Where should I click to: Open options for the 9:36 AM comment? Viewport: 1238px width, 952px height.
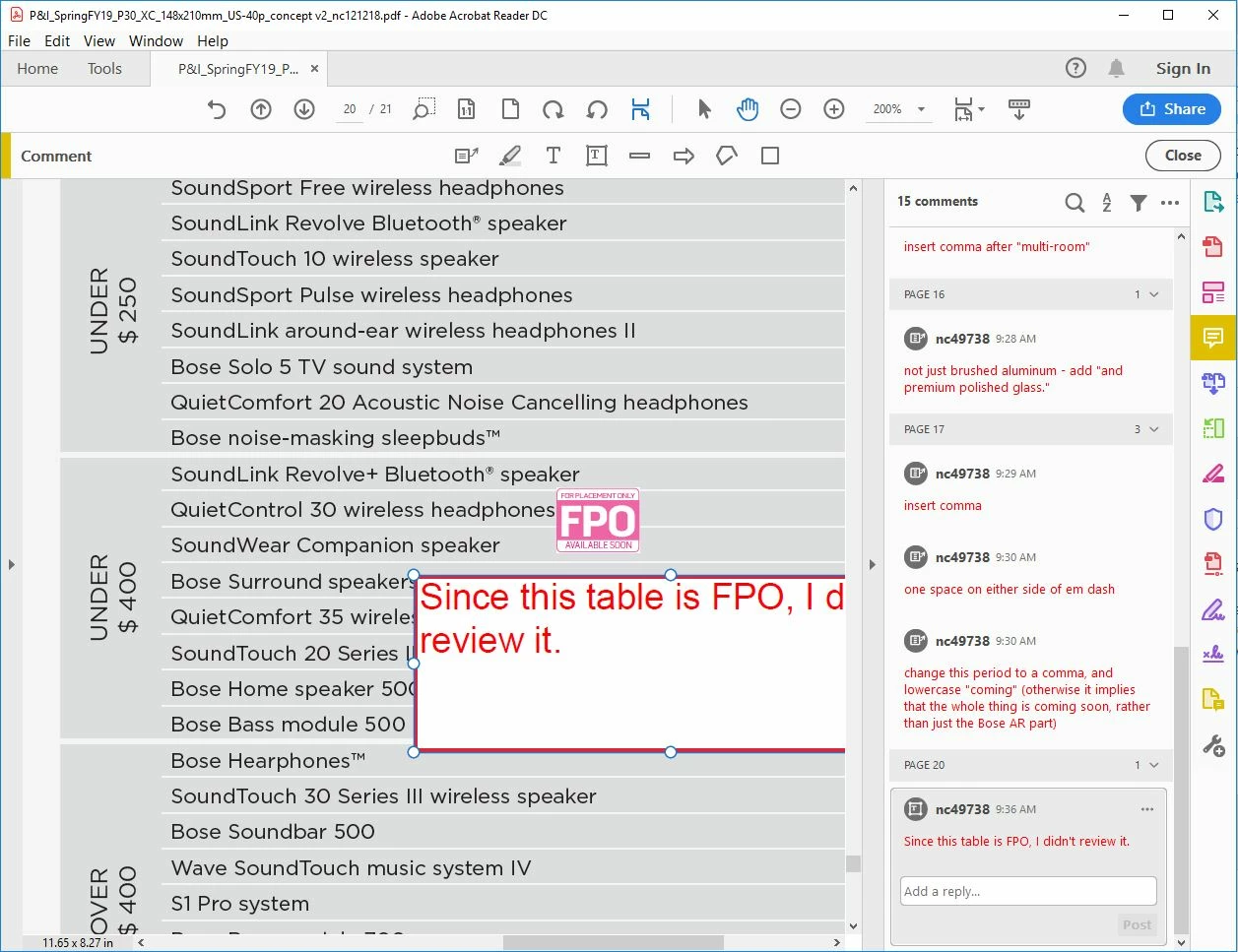(1147, 809)
